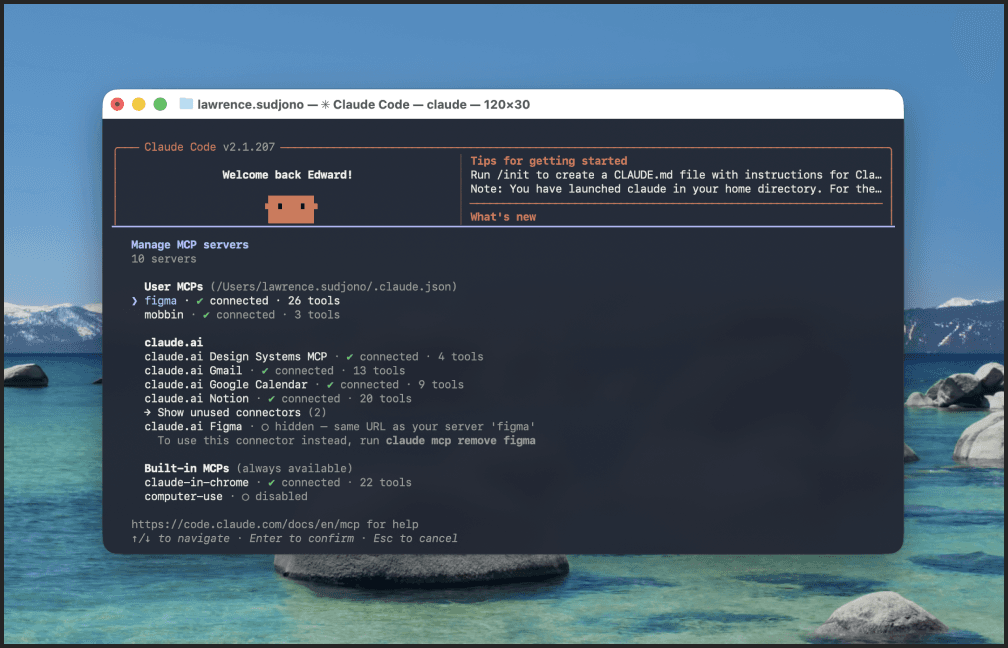Click the 'Claude Code v2.1.207' label
This screenshot has height=648, width=1008.
pyautogui.click(x=210, y=147)
